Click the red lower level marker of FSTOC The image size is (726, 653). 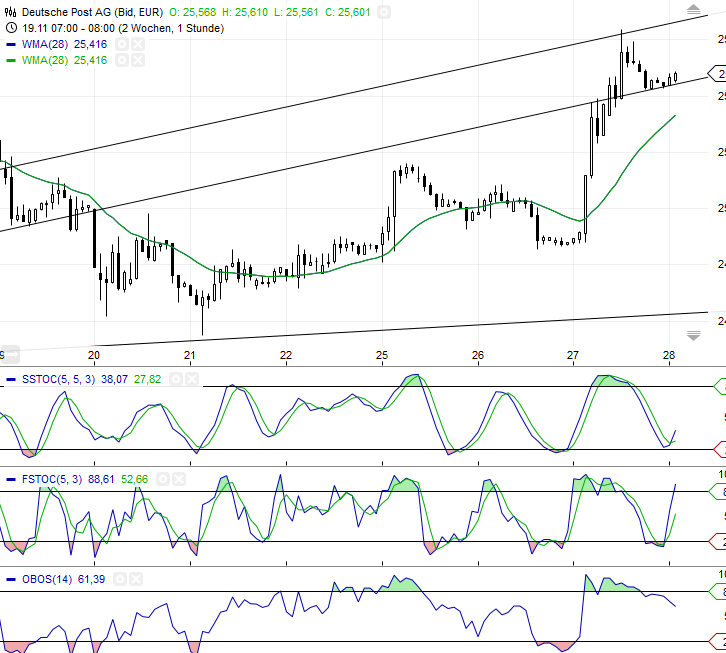pyautogui.click(x=718, y=541)
